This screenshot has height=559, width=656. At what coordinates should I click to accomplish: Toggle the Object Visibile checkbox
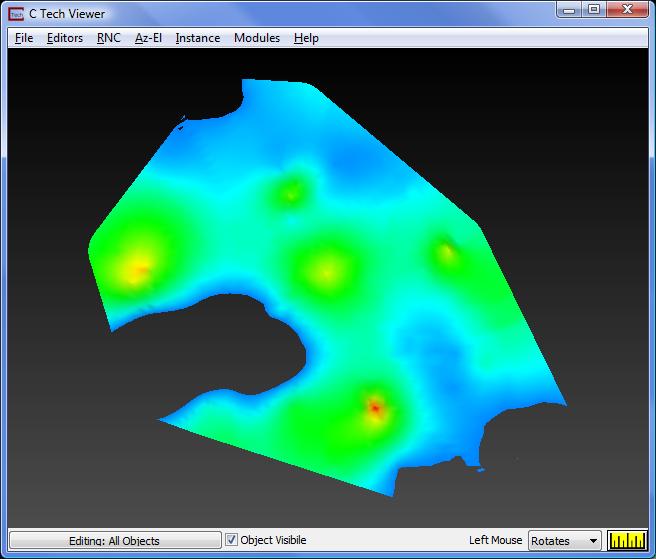[231, 540]
